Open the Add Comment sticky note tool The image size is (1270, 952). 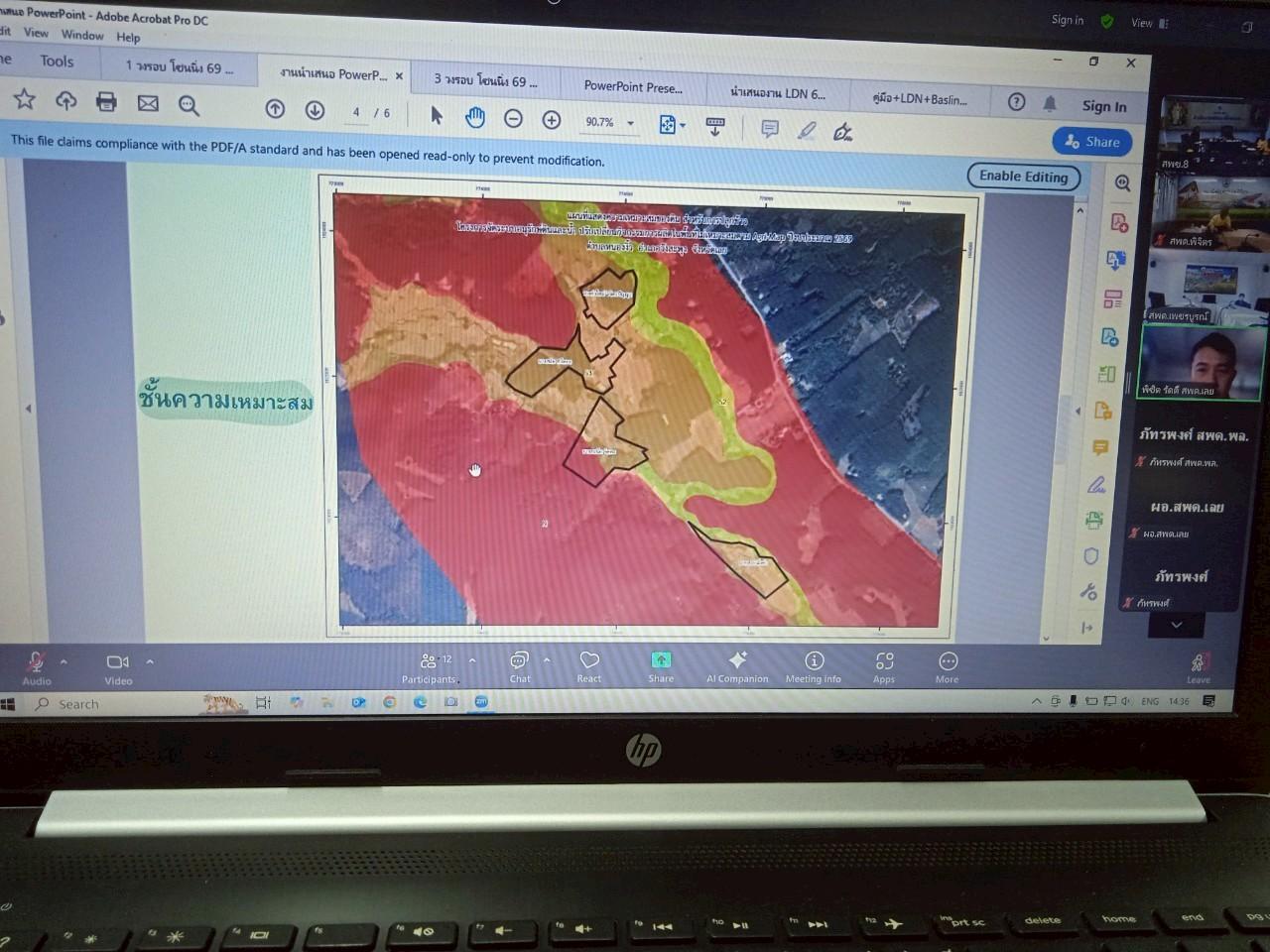click(x=769, y=129)
